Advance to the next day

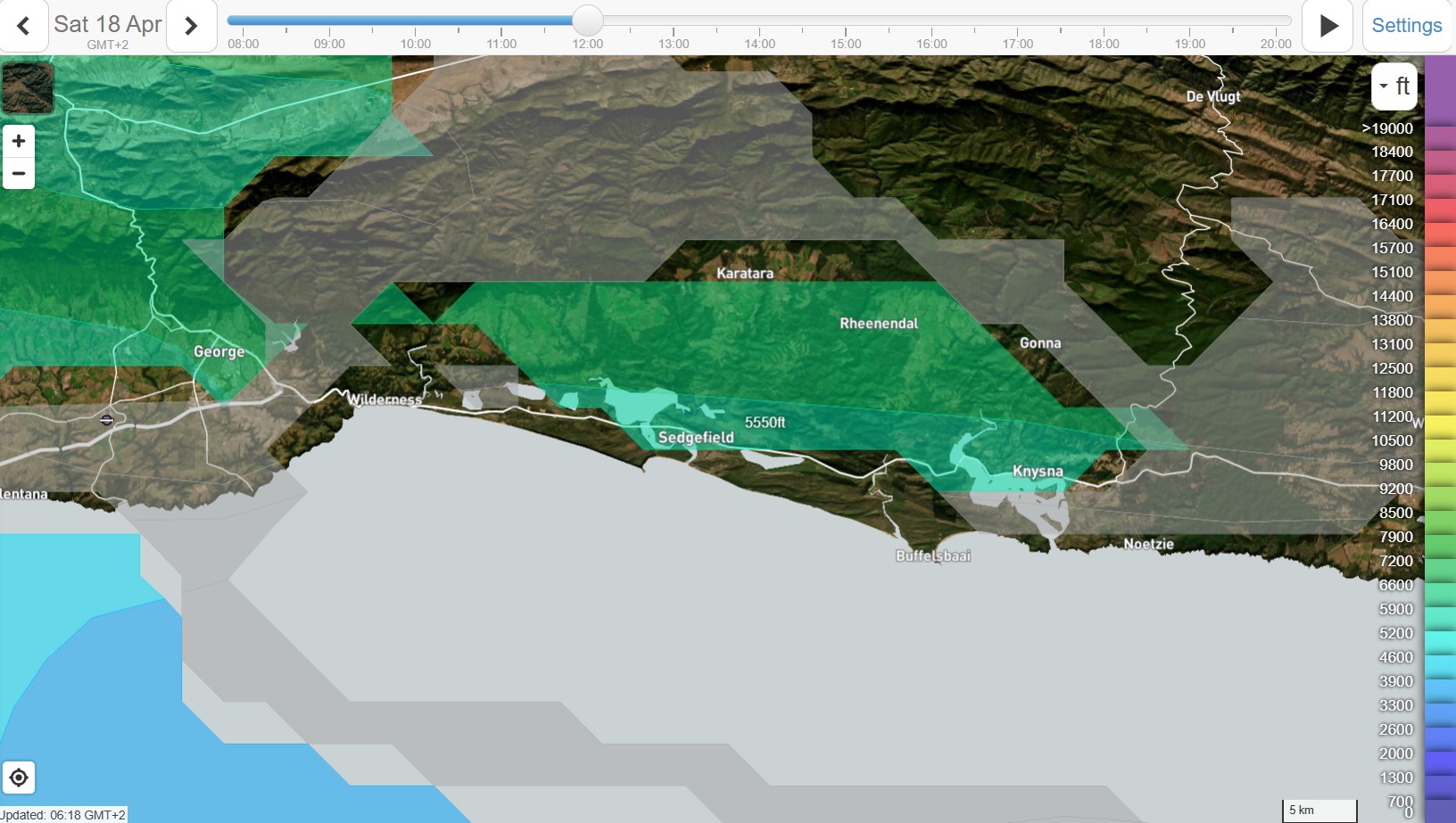191,26
